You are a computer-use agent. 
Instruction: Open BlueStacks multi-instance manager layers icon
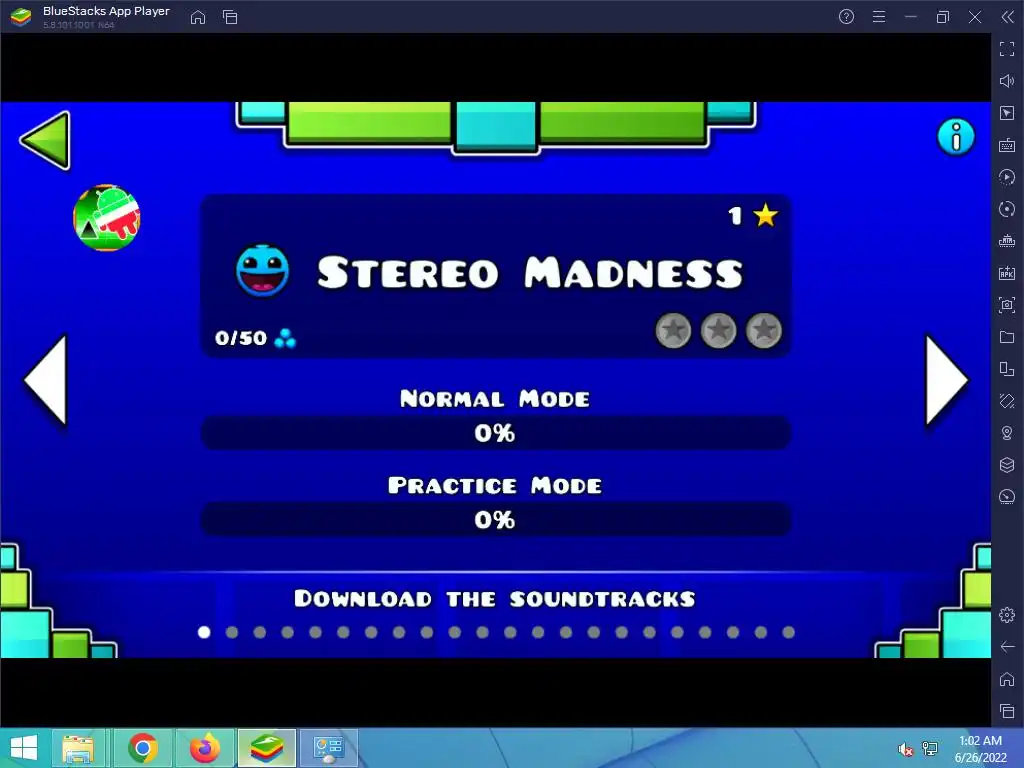coord(1007,465)
